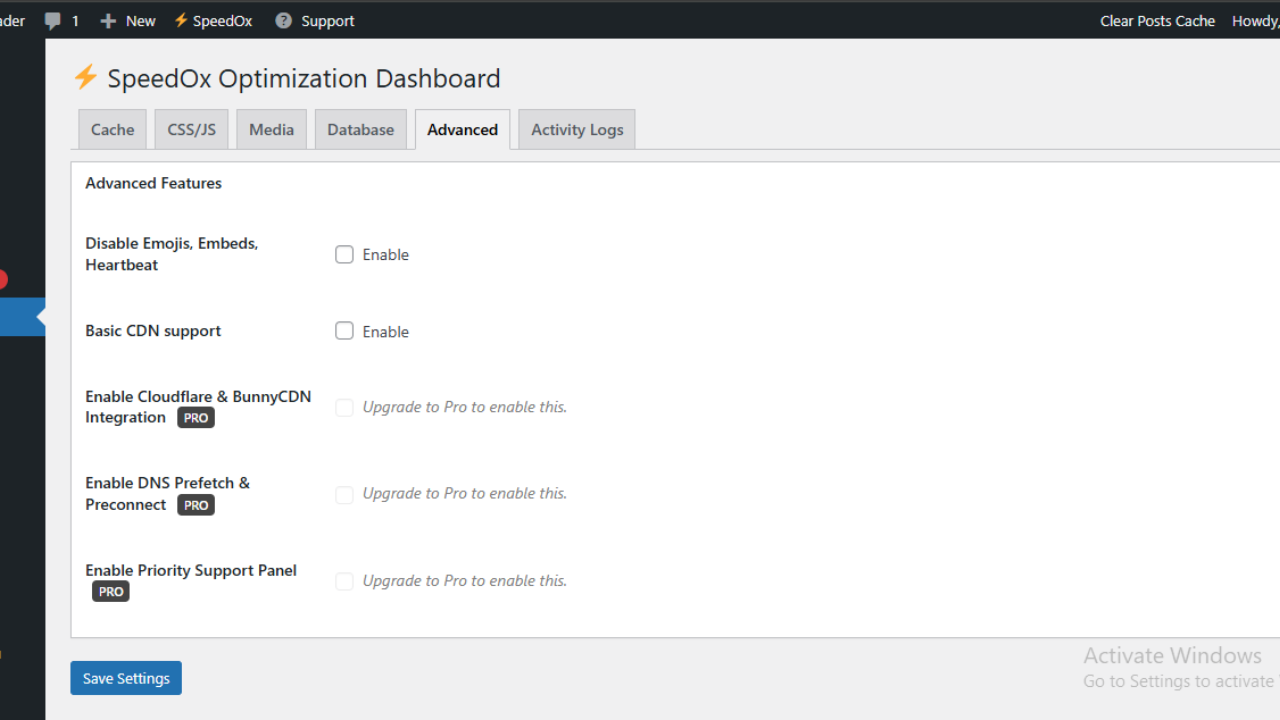Click the Support link text in admin bar
The height and width of the screenshot is (720, 1280).
pyautogui.click(x=328, y=21)
